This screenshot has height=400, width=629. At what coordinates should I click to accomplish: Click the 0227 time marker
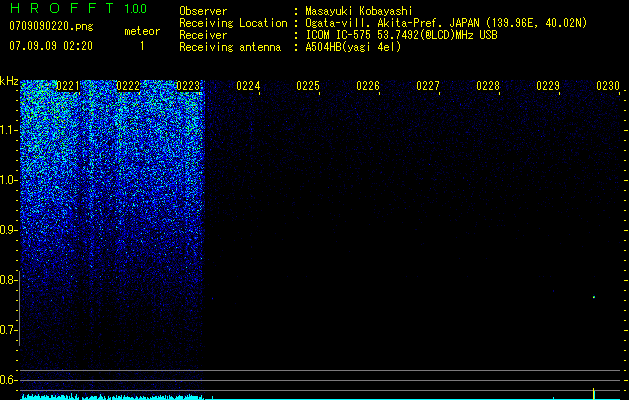428,86
